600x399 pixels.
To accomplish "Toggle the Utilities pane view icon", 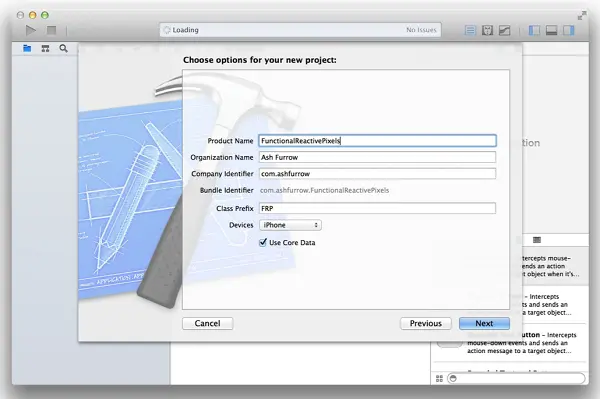I will 569,30.
